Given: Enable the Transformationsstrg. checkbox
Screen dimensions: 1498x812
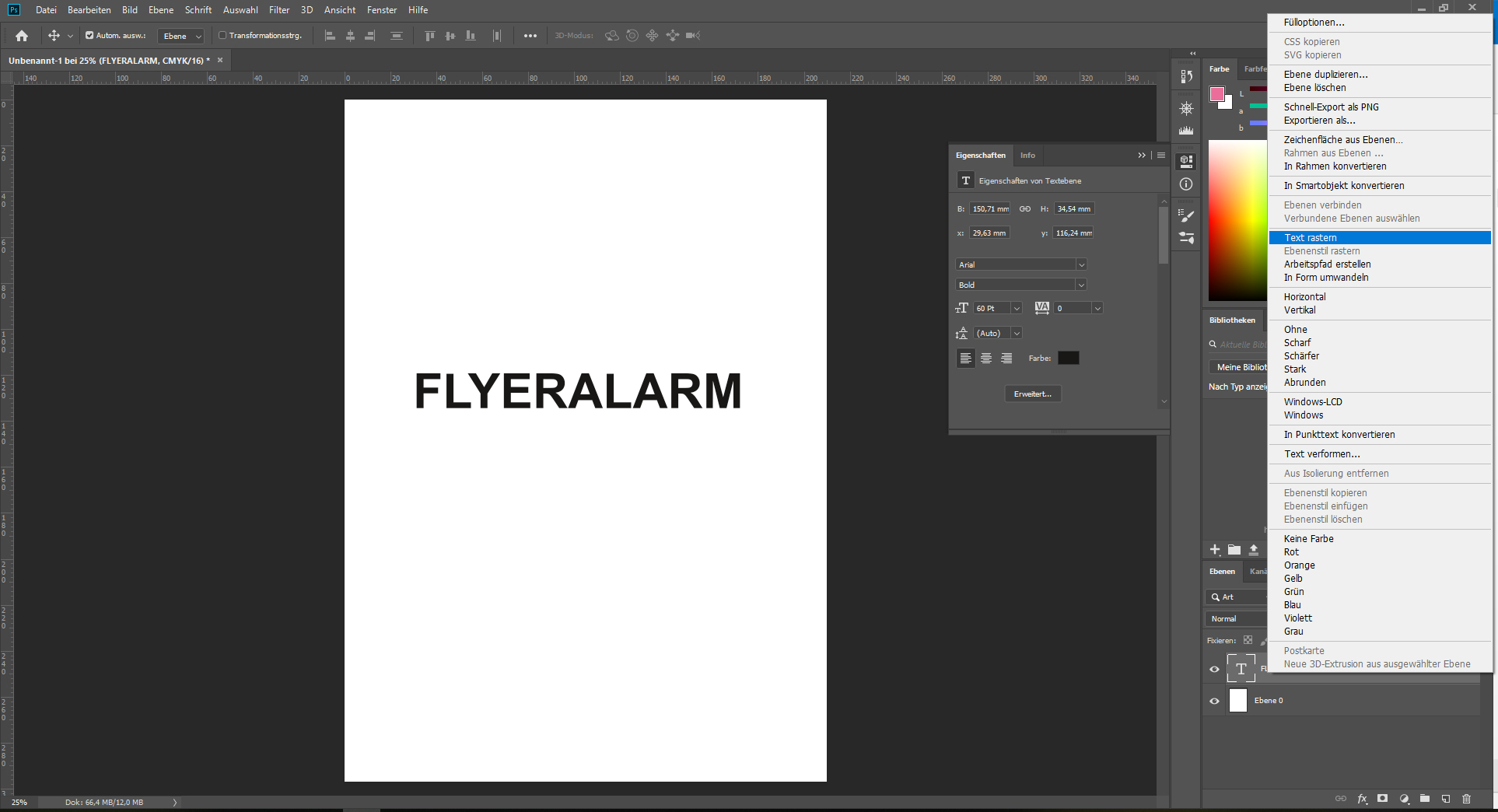Looking at the screenshot, I should pyautogui.click(x=222, y=36).
